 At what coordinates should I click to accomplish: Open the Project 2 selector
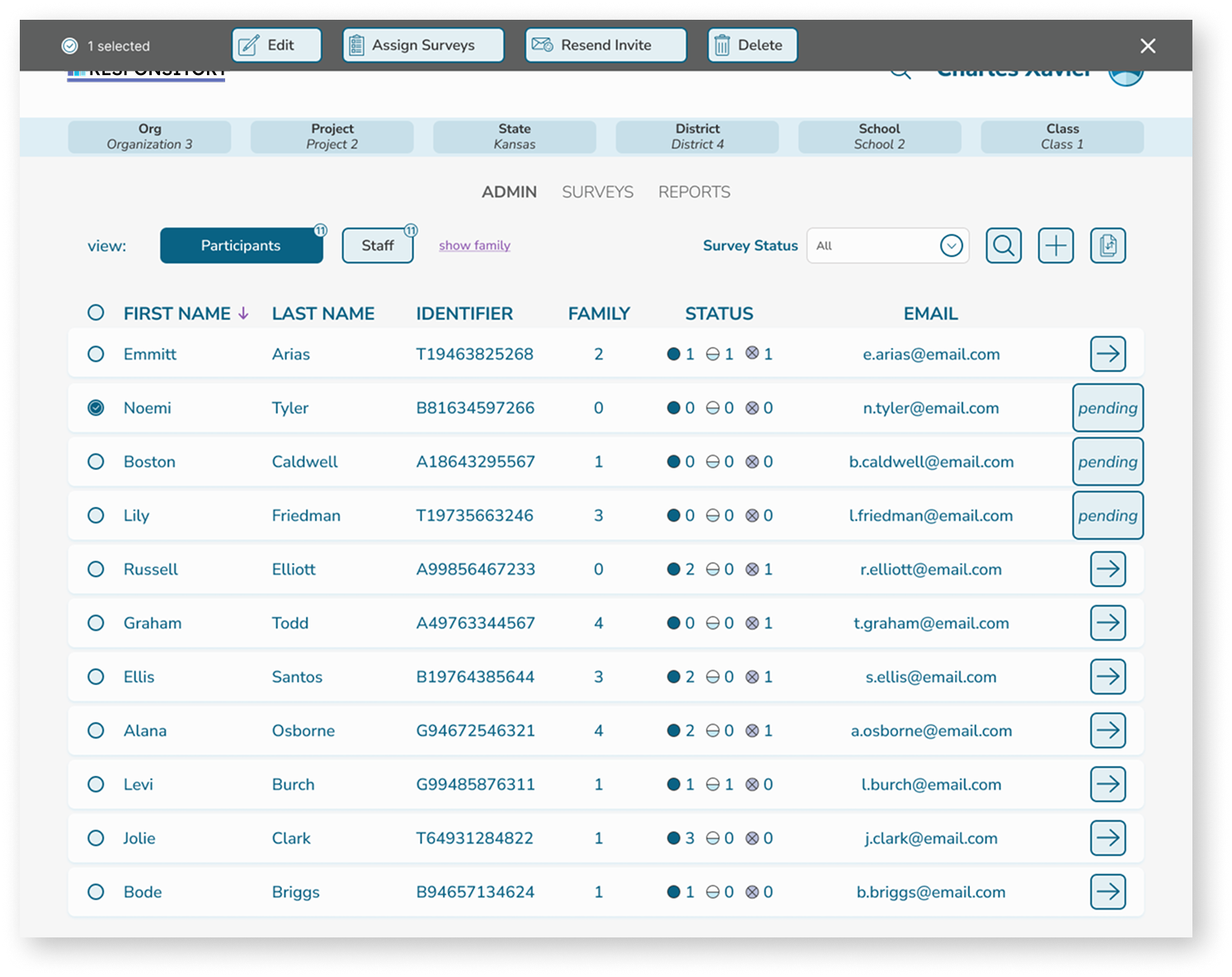332,137
